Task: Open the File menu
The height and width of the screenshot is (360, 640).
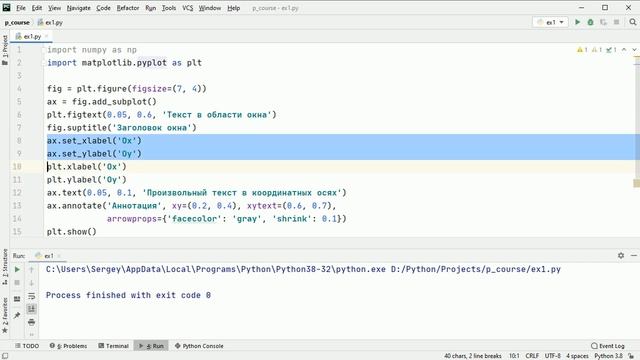Action: pyautogui.click(x=21, y=8)
